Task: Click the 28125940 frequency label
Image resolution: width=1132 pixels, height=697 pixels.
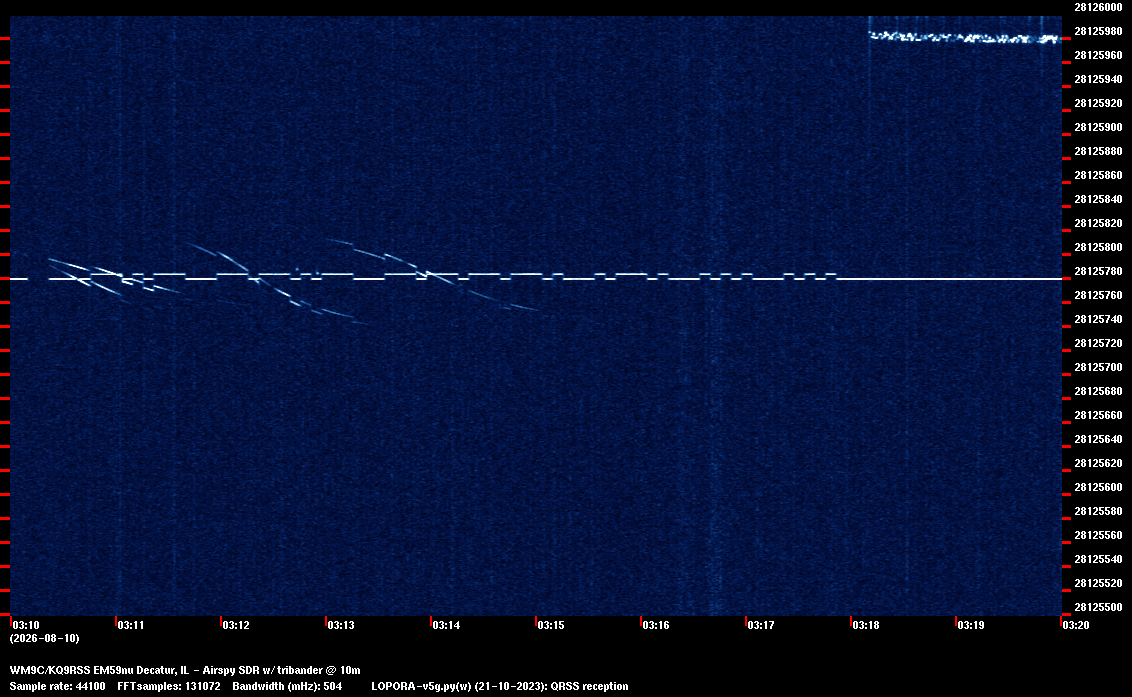Action: (x=1098, y=79)
